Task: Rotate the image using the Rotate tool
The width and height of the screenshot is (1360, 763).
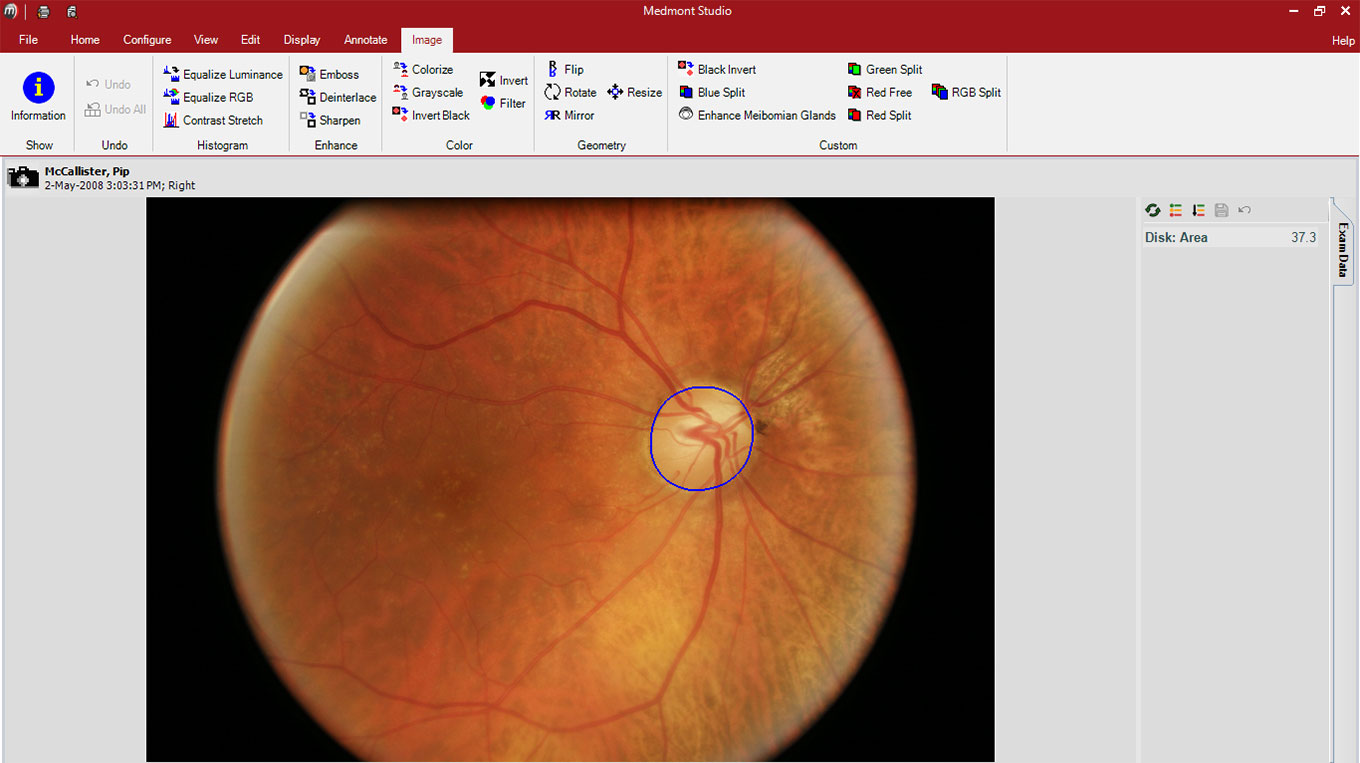Action: pyautogui.click(x=570, y=92)
